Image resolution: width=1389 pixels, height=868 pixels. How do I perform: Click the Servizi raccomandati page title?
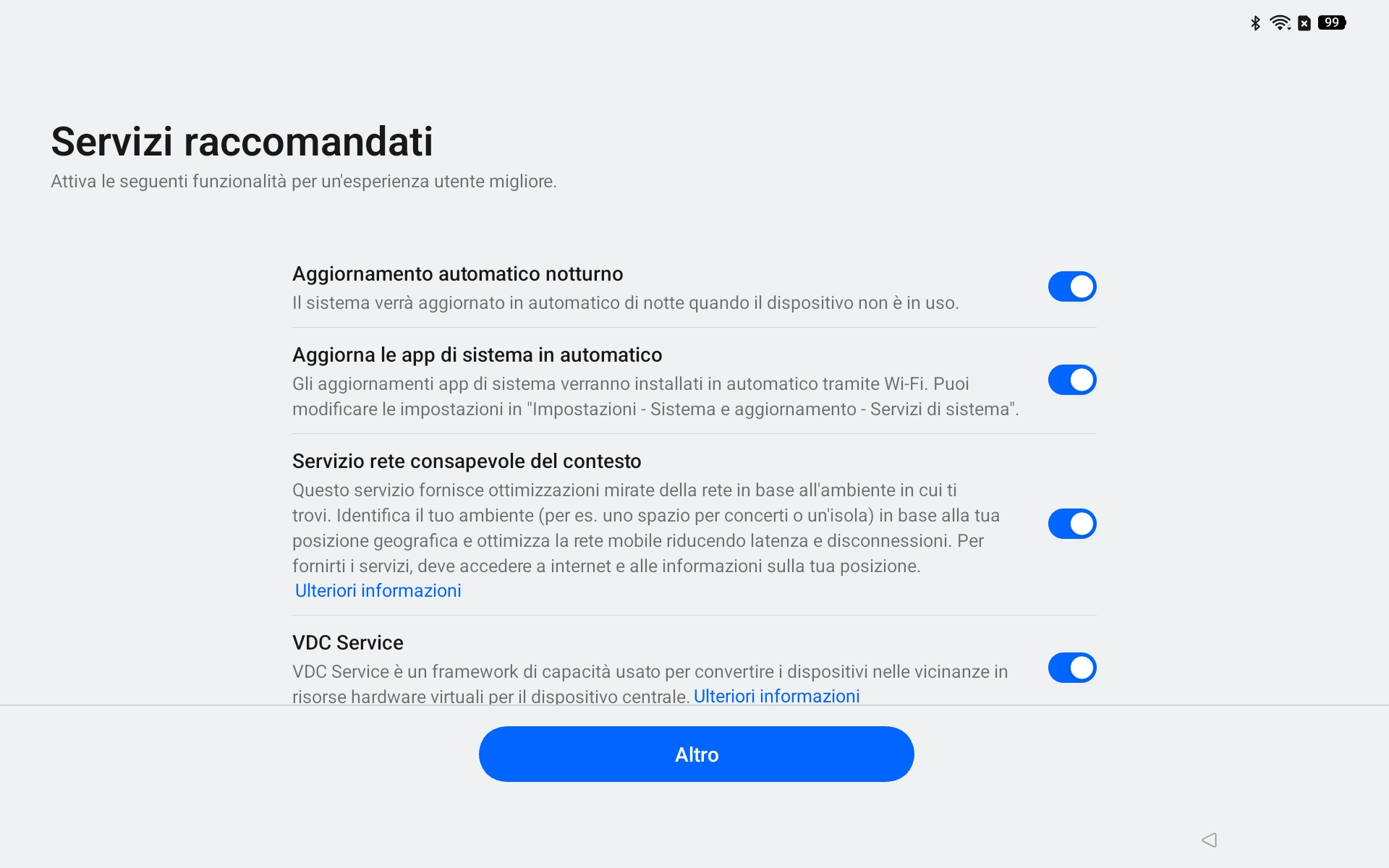click(x=242, y=141)
